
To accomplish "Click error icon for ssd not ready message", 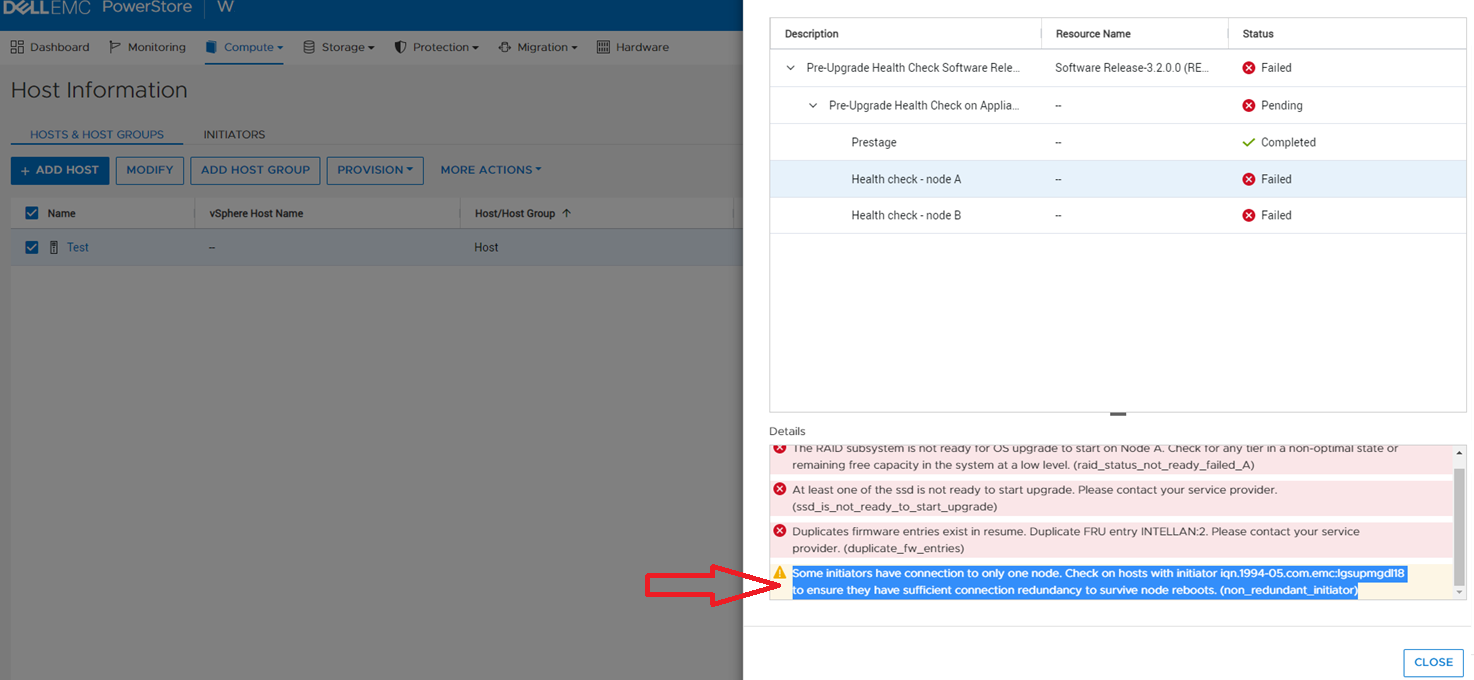I will click(x=780, y=489).
